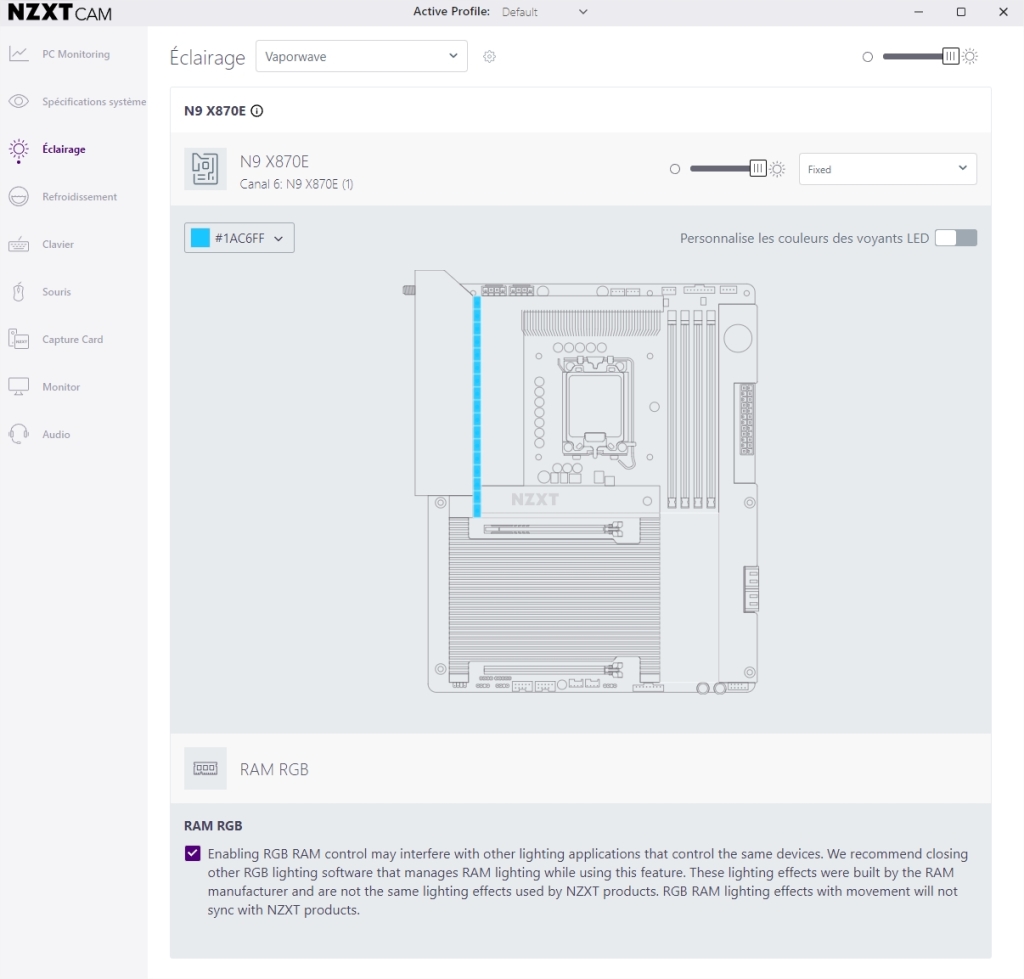Click global minimum brightness circle icon
This screenshot has height=979, width=1024.
867,57
